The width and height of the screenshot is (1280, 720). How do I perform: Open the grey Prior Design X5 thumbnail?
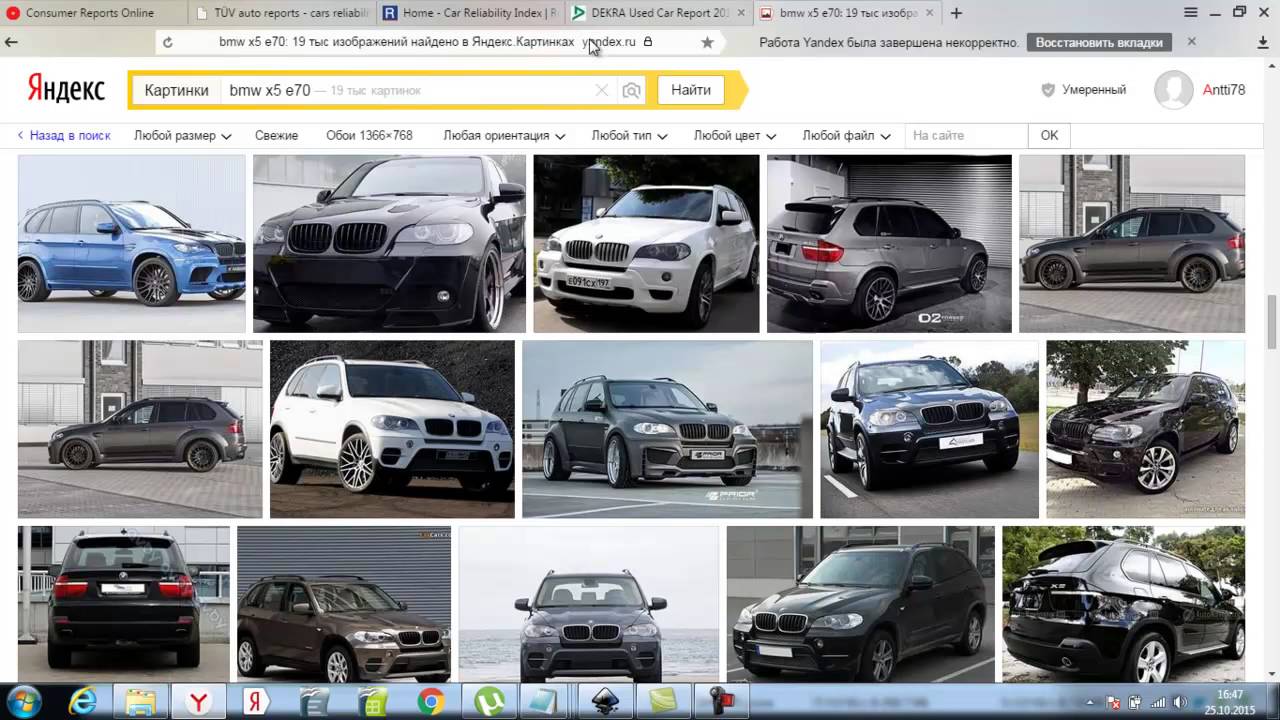point(667,429)
